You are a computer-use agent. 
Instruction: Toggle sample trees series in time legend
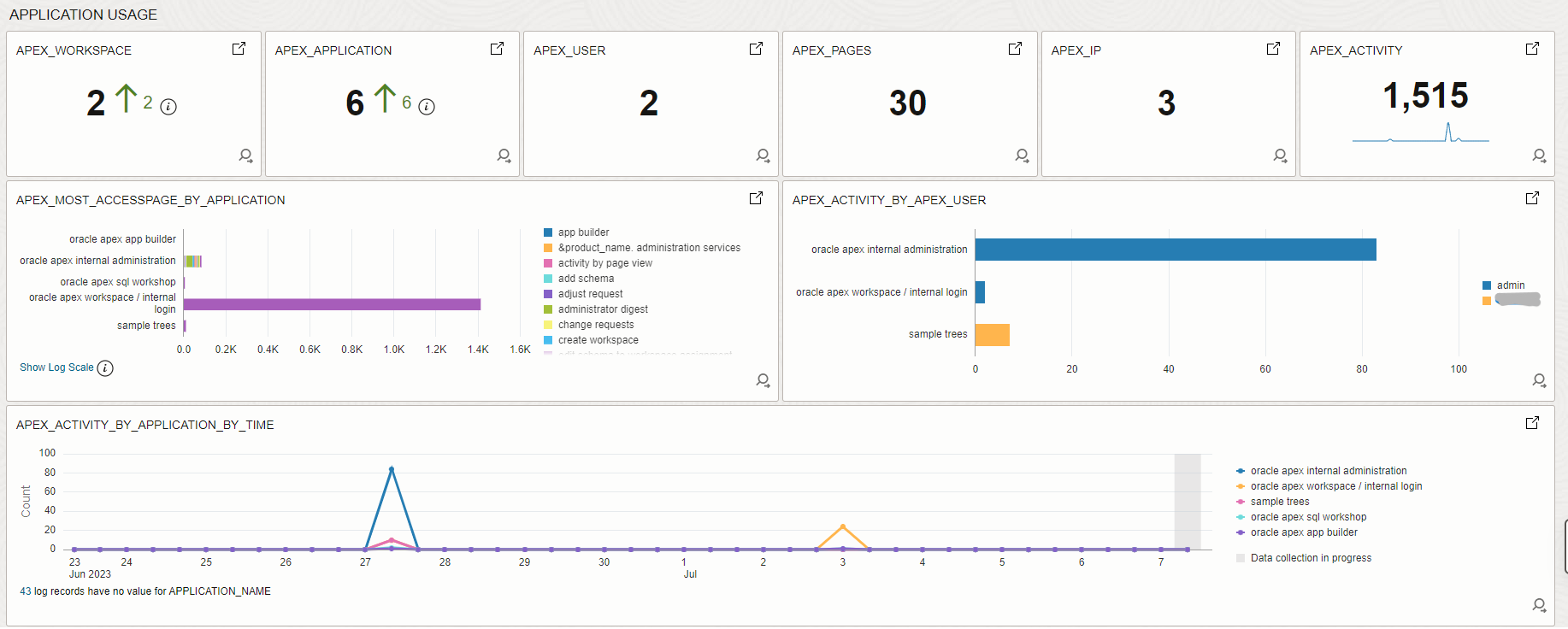(x=1279, y=502)
